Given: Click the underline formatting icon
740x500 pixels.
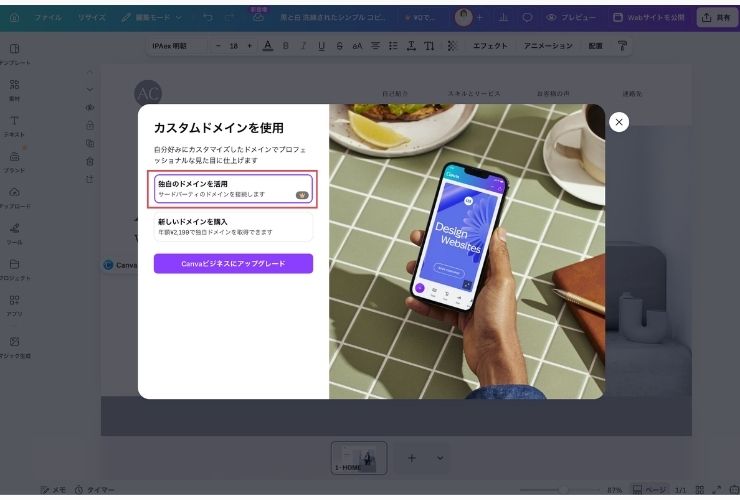Looking at the screenshot, I should click(321, 46).
